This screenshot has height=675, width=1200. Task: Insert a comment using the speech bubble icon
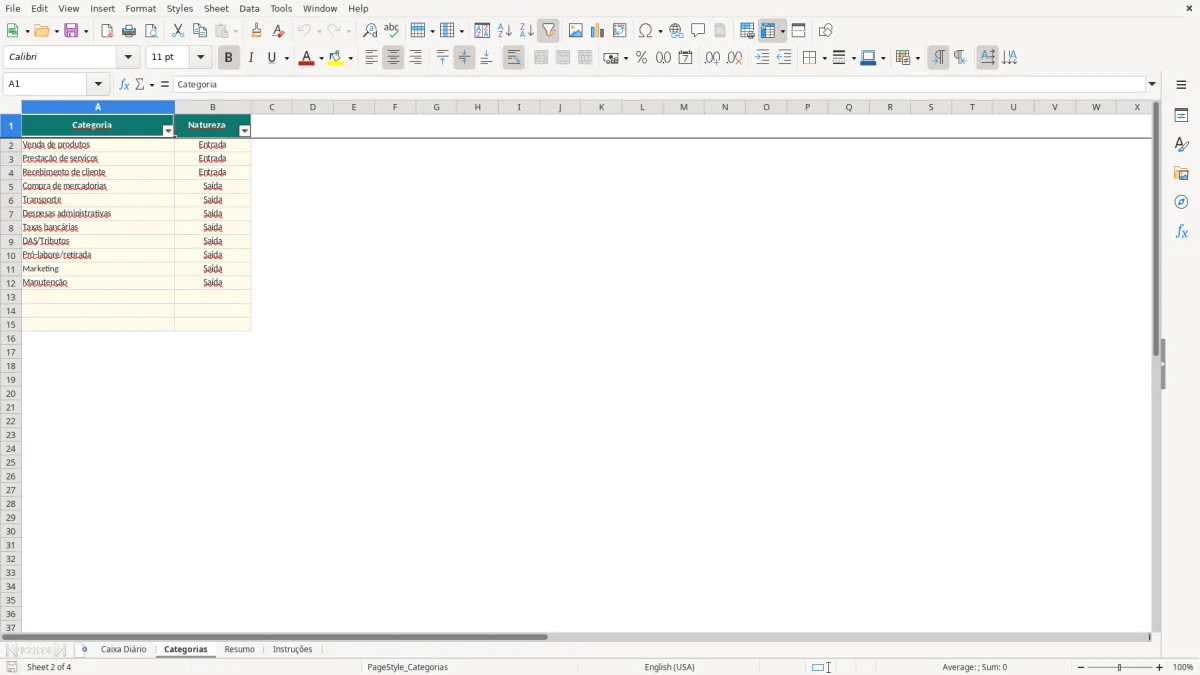(698, 31)
